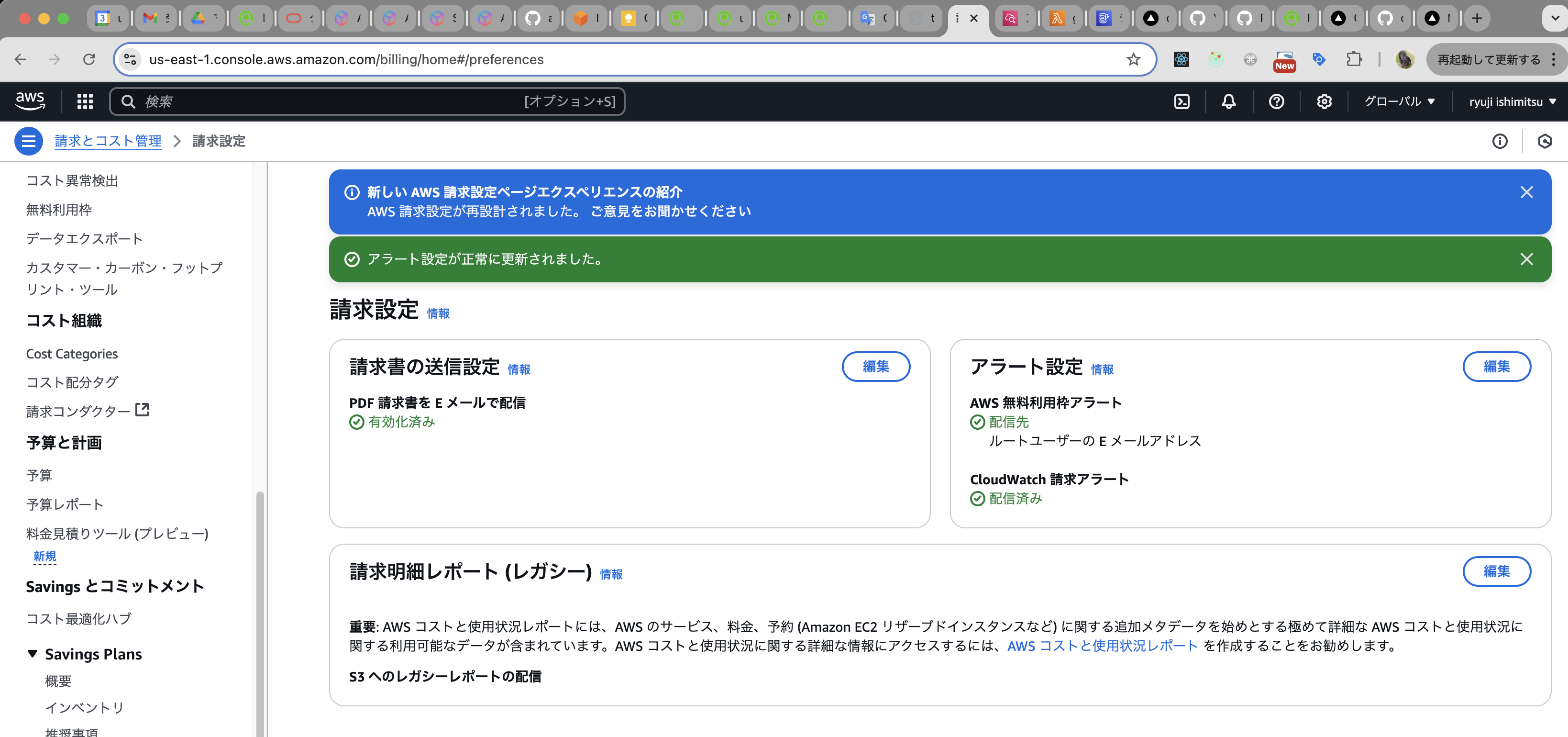Open the sidebar hamburger menu icon

[28, 141]
